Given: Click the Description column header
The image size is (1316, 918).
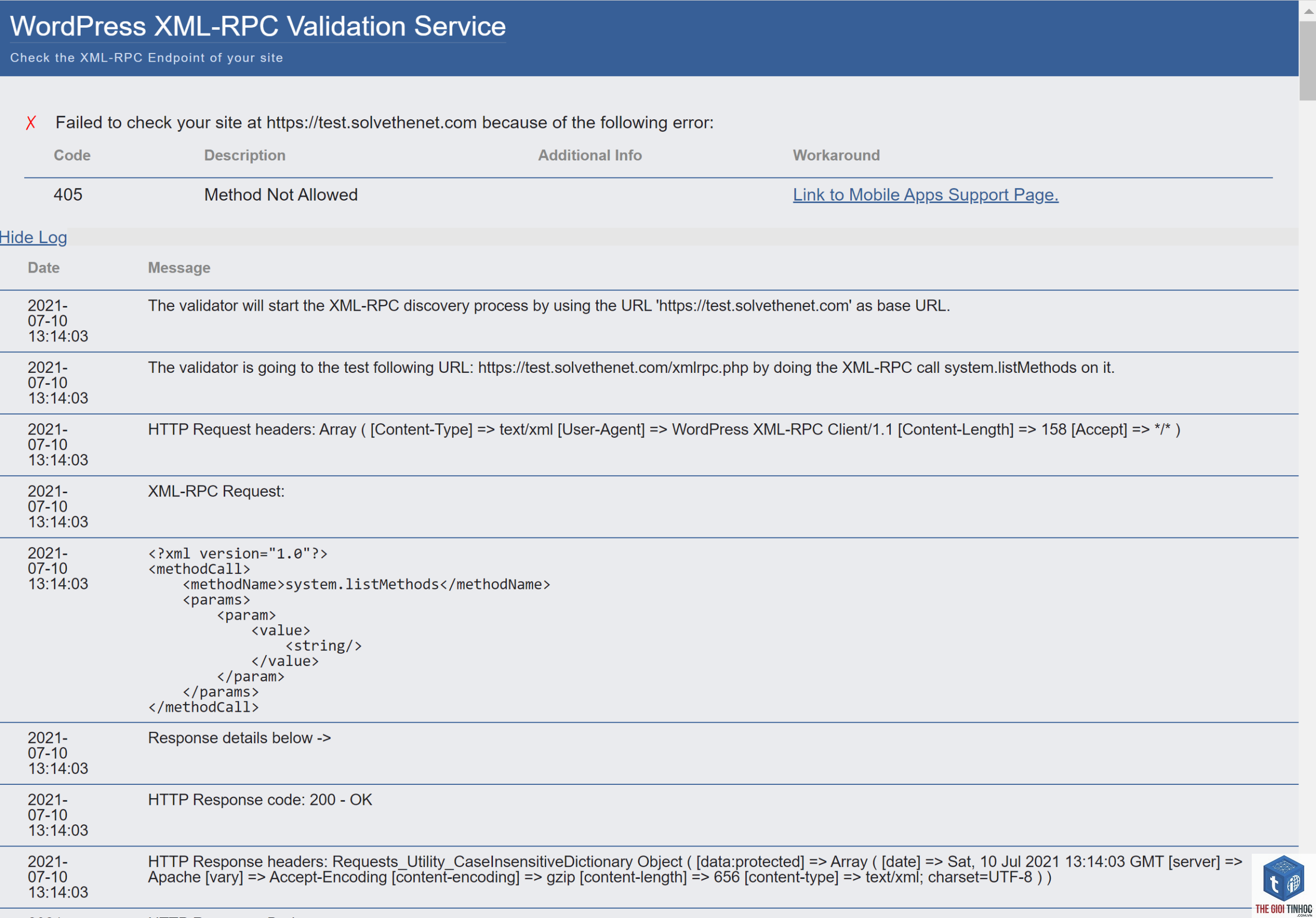Looking at the screenshot, I should pyautogui.click(x=245, y=155).
